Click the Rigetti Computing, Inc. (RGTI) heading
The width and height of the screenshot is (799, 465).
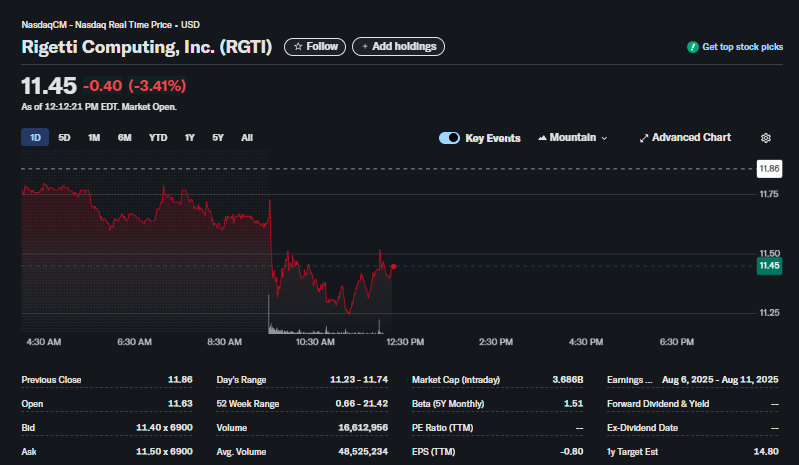tap(147, 47)
